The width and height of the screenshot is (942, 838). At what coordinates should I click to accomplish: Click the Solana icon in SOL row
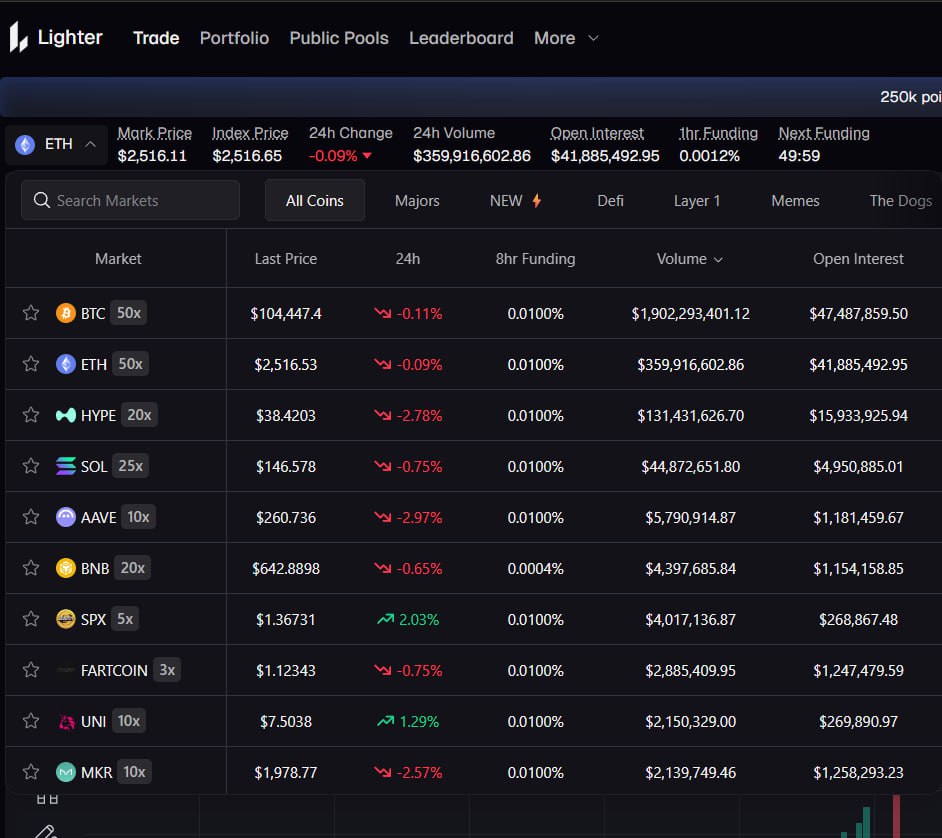click(x=65, y=466)
